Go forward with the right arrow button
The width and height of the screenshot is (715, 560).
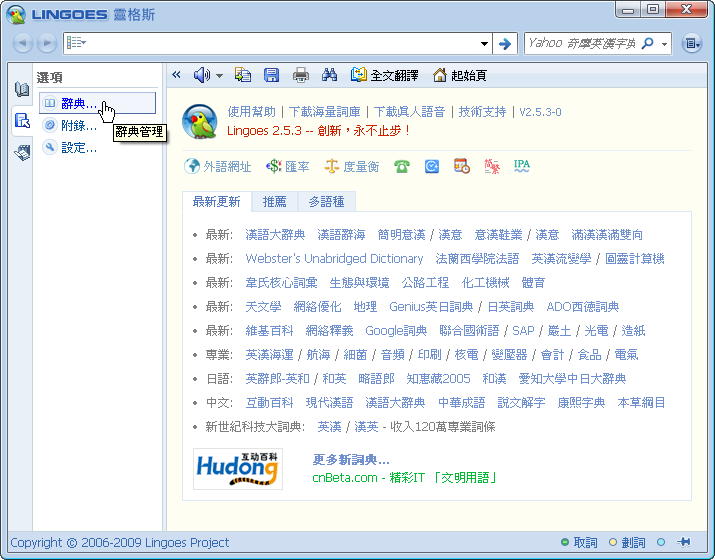click(47, 43)
